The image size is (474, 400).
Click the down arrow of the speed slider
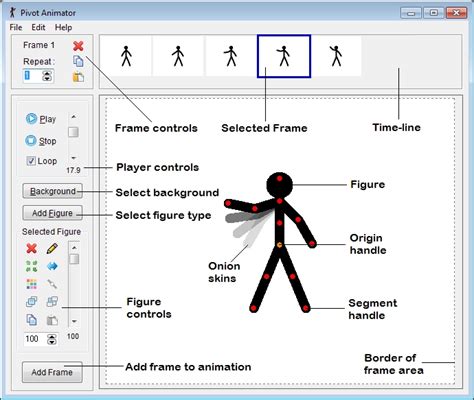[x=73, y=158]
